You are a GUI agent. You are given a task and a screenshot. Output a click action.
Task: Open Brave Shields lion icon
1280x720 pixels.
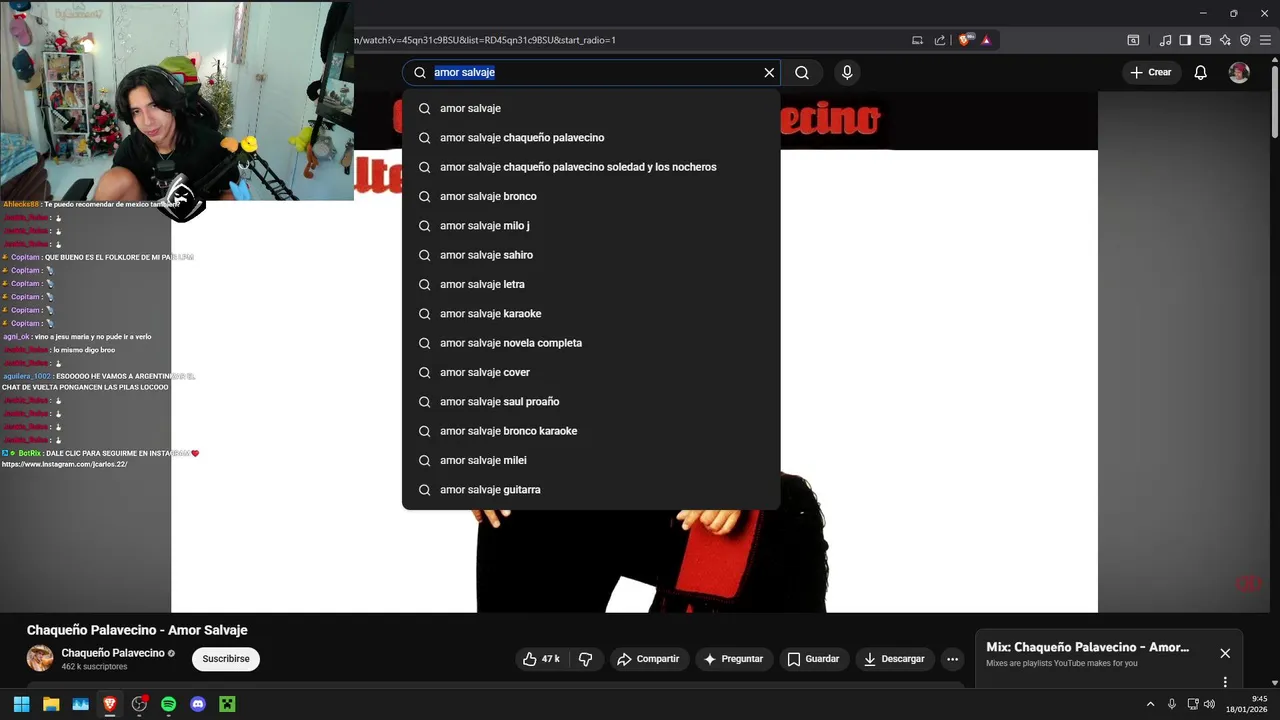(x=964, y=40)
